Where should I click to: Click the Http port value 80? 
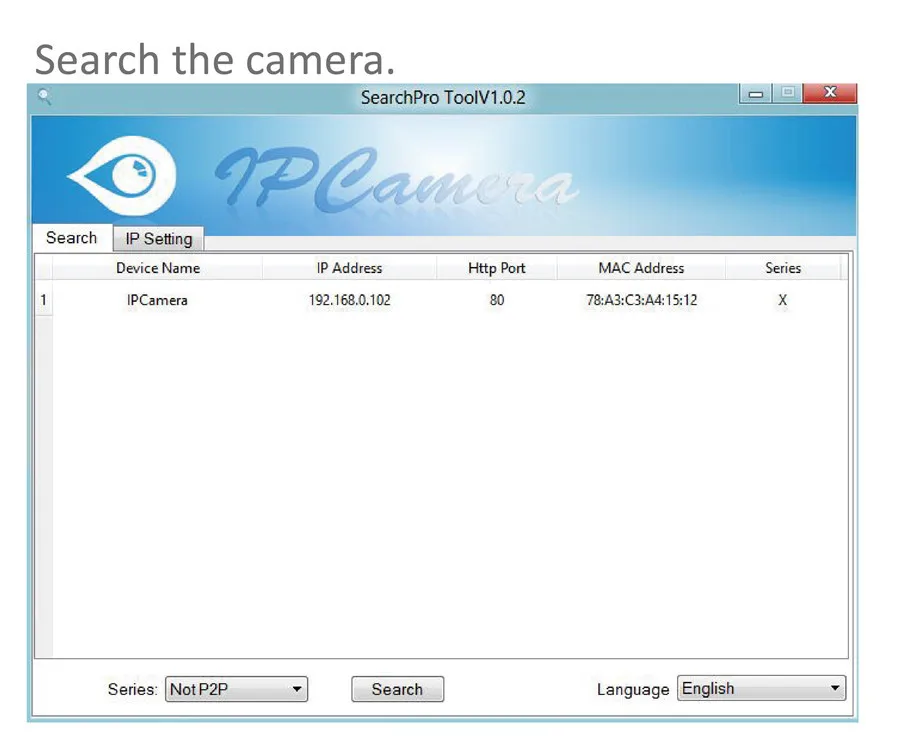(497, 300)
